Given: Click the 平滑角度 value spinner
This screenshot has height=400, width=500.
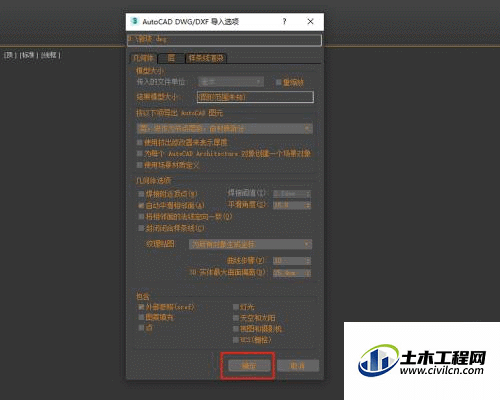Looking at the screenshot, I should pos(292,205).
